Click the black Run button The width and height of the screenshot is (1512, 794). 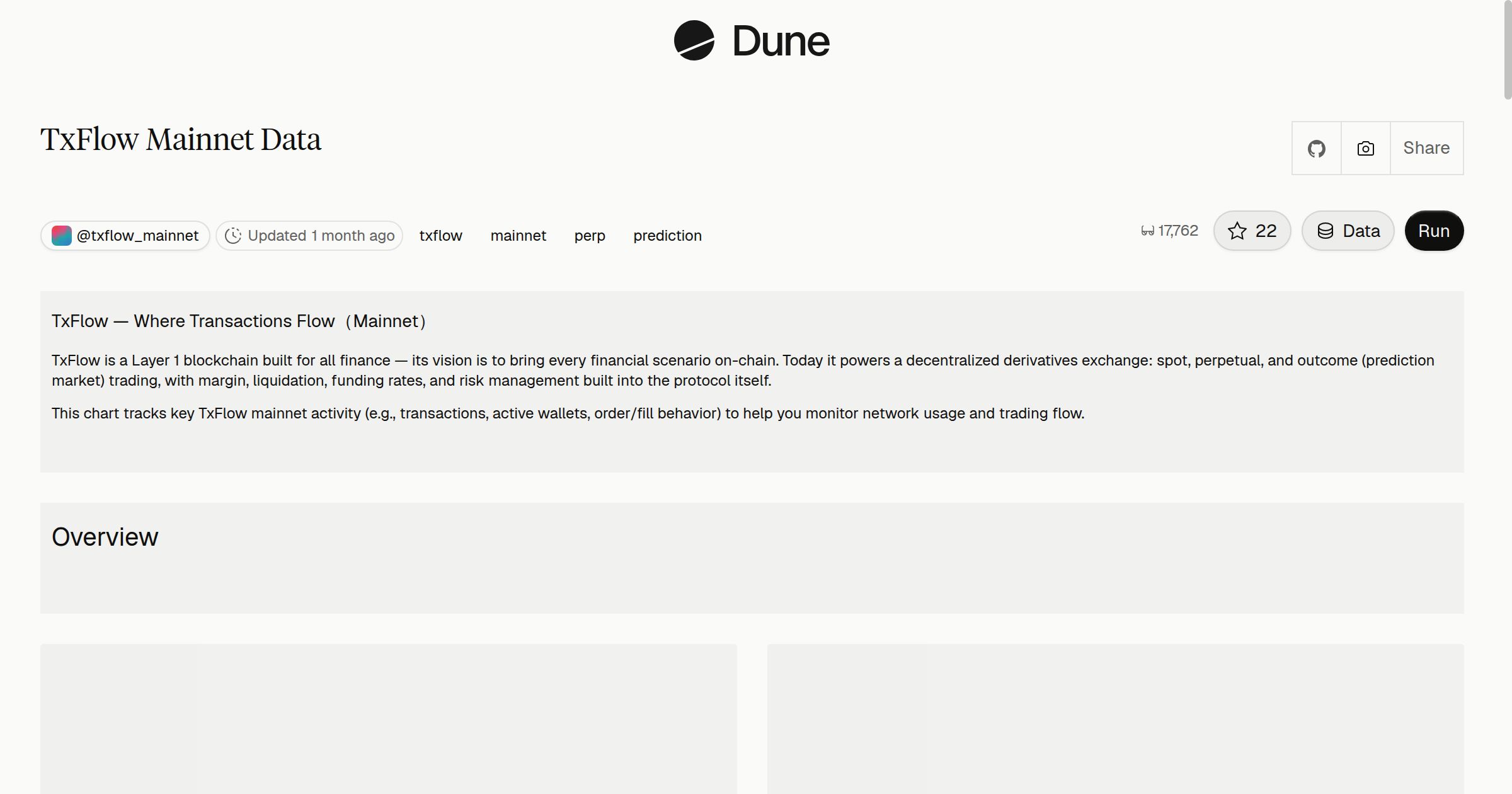pyautogui.click(x=1434, y=231)
